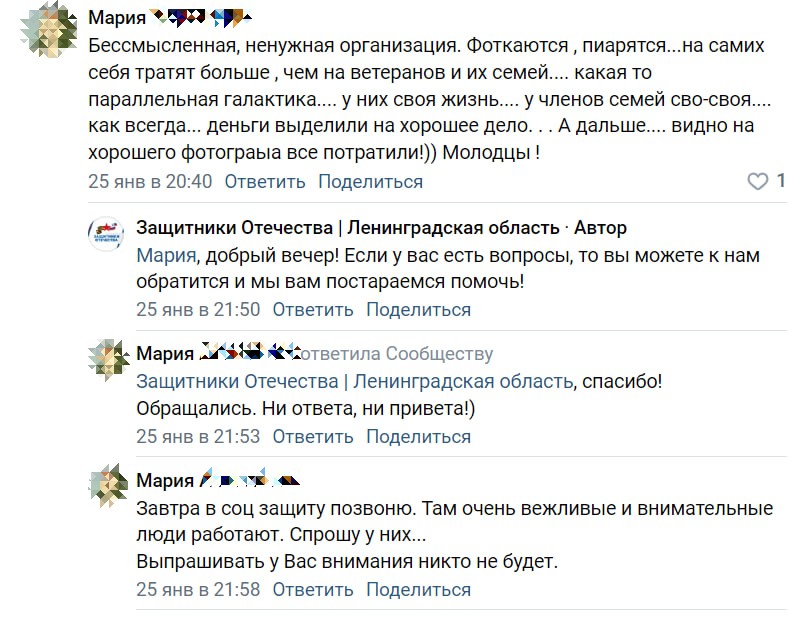
Task: Click Поделиться under the 20:40 comment
Action: coord(370,181)
